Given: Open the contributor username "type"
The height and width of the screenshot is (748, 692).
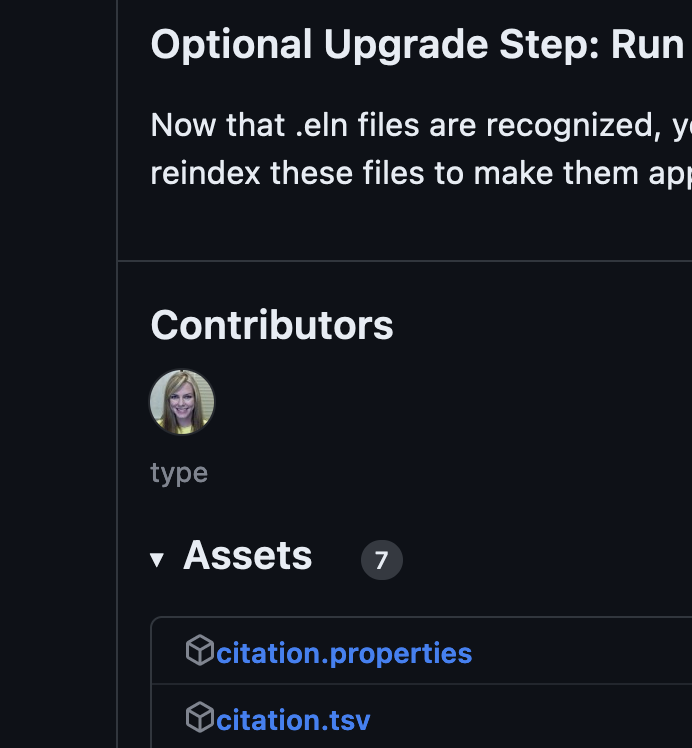Looking at the screenshot, I should (179, 472).
